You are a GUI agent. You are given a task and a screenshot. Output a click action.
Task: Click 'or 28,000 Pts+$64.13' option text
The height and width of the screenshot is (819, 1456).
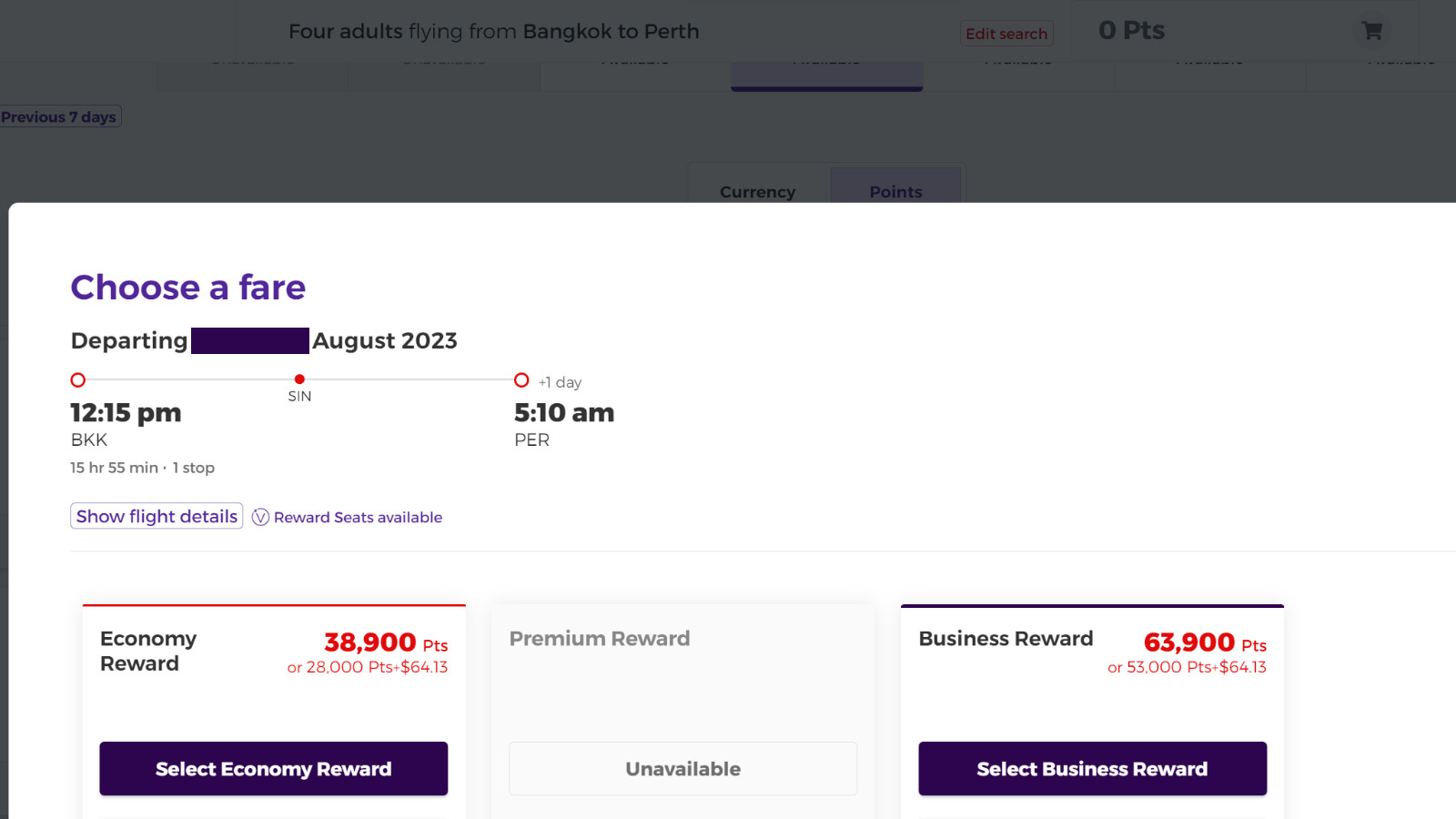tap(368, 667)
